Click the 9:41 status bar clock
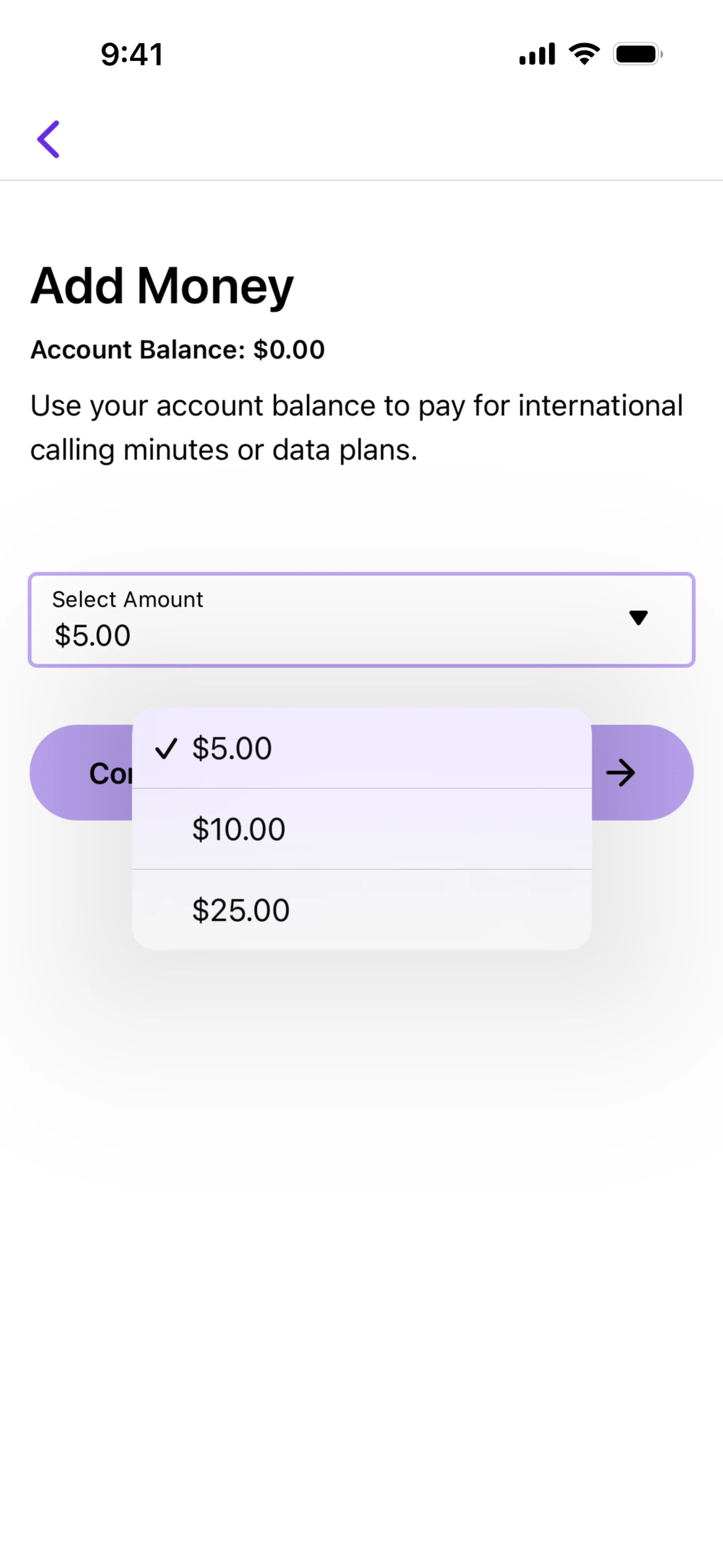This screenshot has height=1568, width=723. (x=132, y=55)
